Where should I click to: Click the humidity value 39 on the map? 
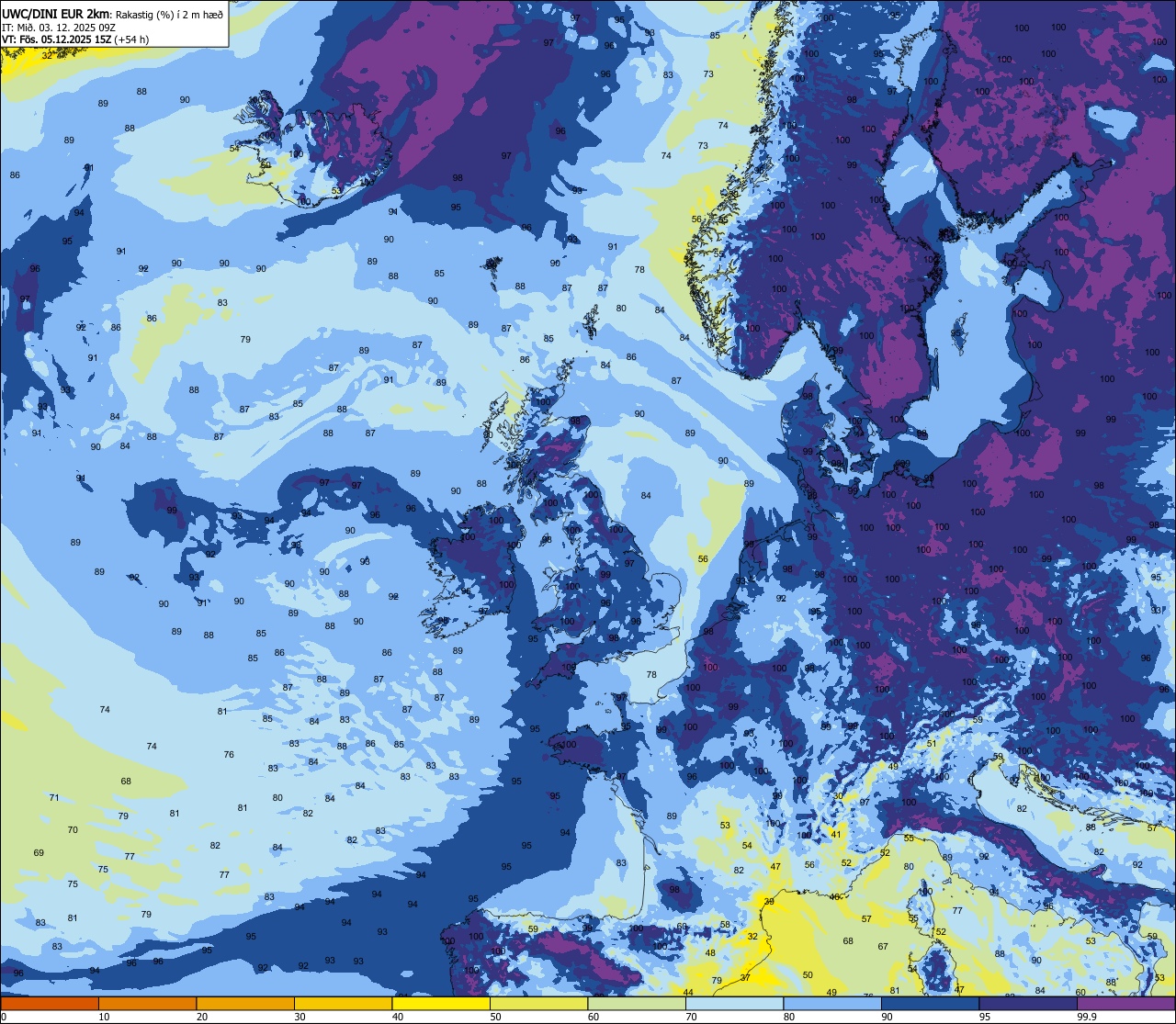(769, 902)
